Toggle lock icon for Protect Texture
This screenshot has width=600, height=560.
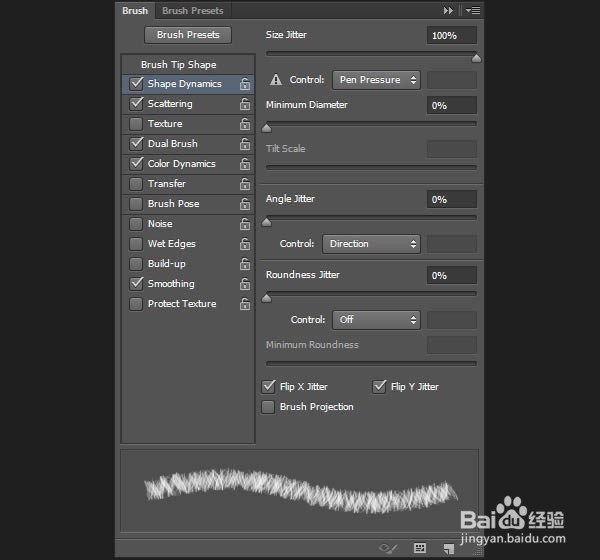pyautogui.click(x=245, y=304)
